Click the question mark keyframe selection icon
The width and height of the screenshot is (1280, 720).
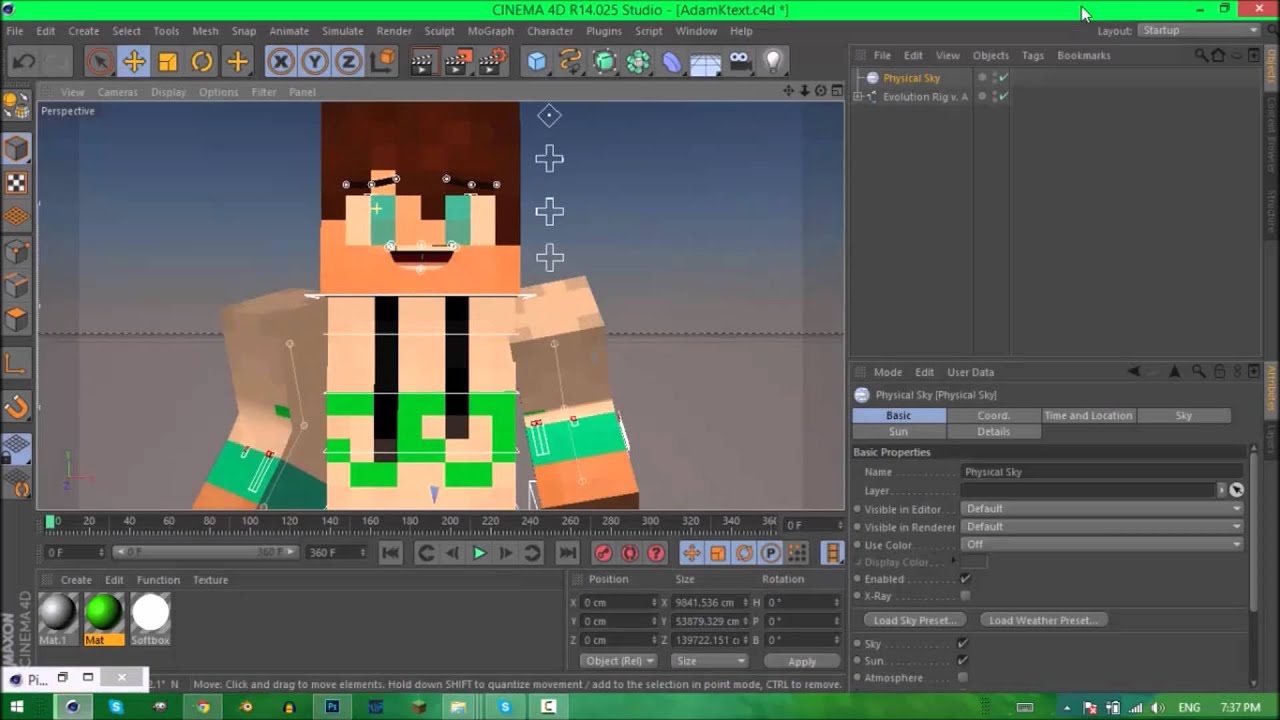pos(656,553)
